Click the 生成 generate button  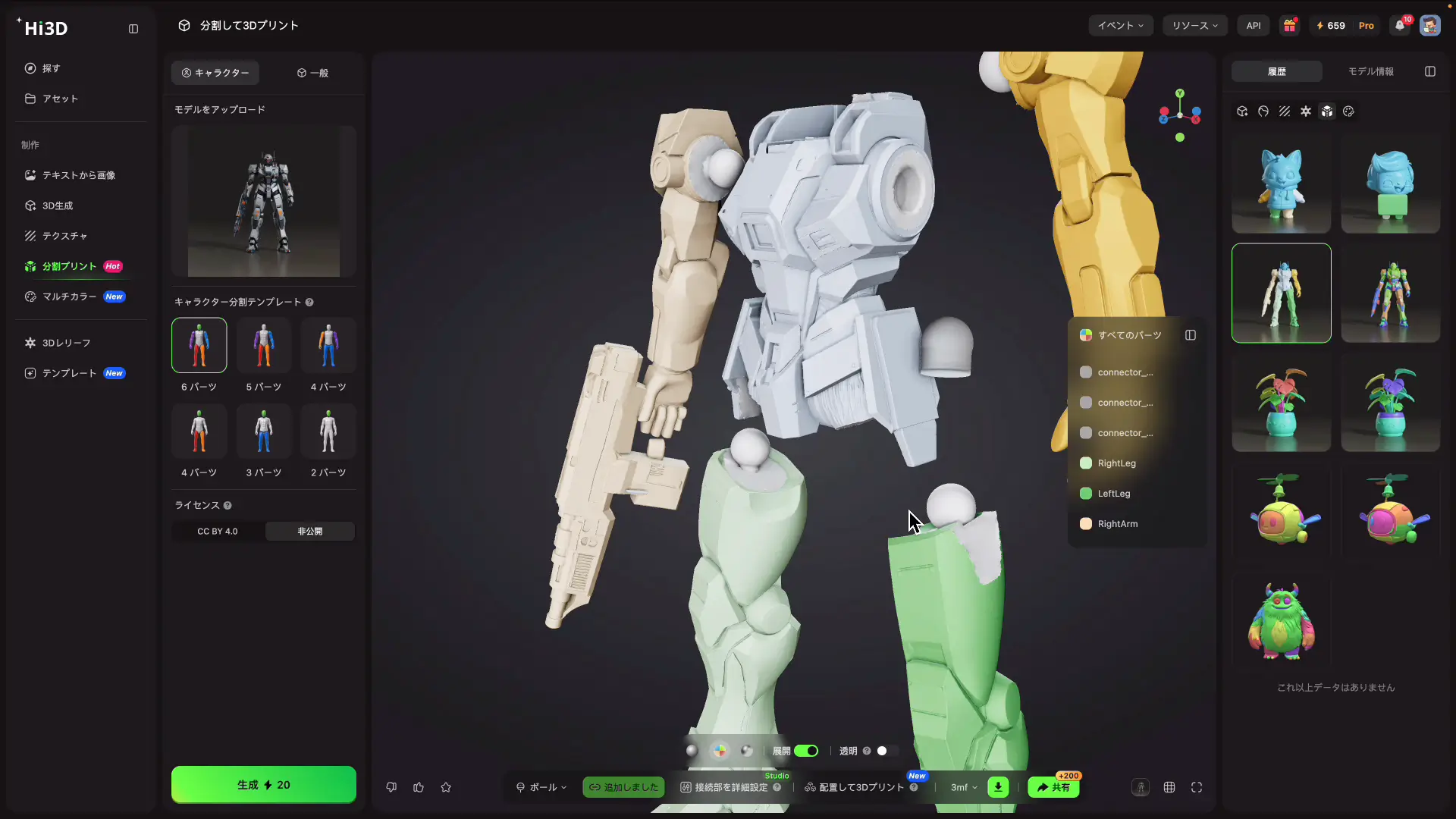[264, 785]
